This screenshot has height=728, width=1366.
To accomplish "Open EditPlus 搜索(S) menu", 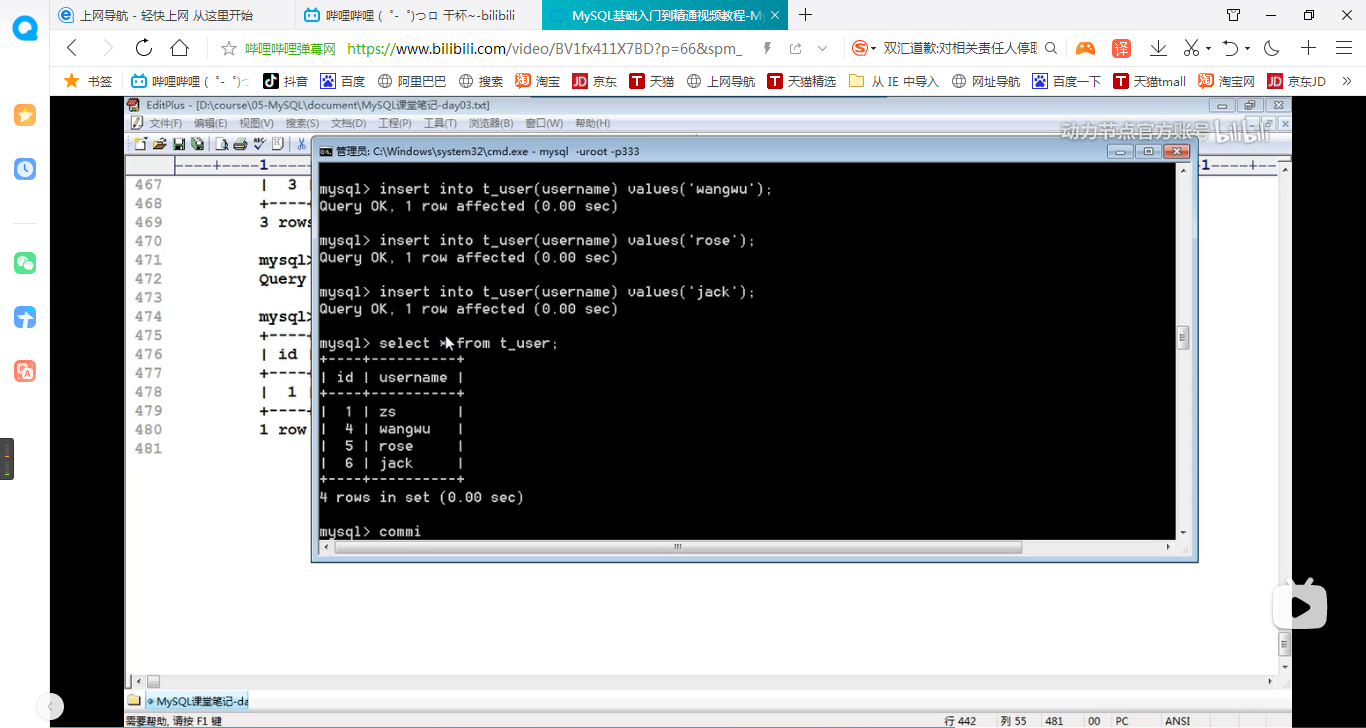I will tap(302, 123).
